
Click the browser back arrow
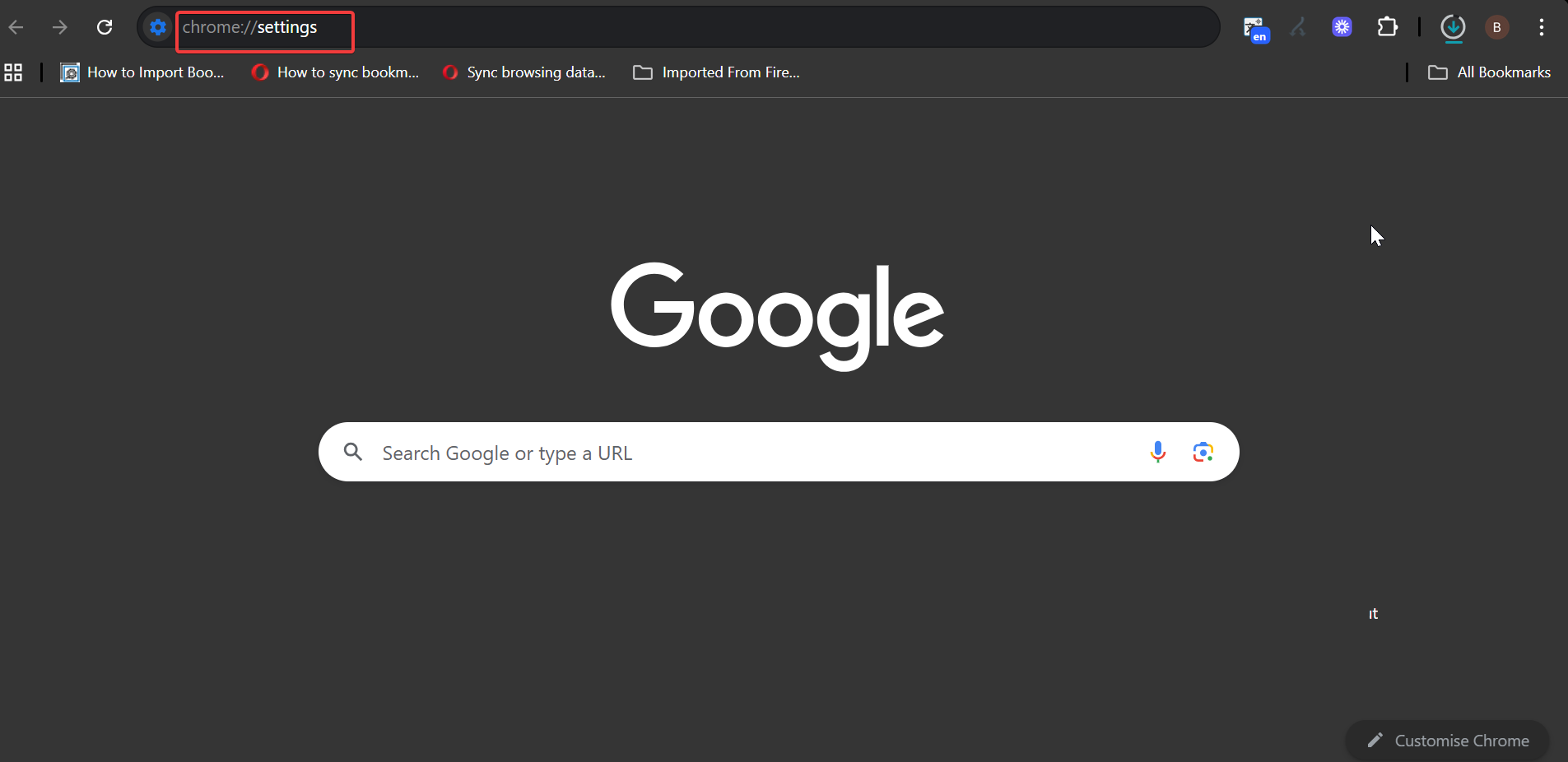click(x=16, y=27)
